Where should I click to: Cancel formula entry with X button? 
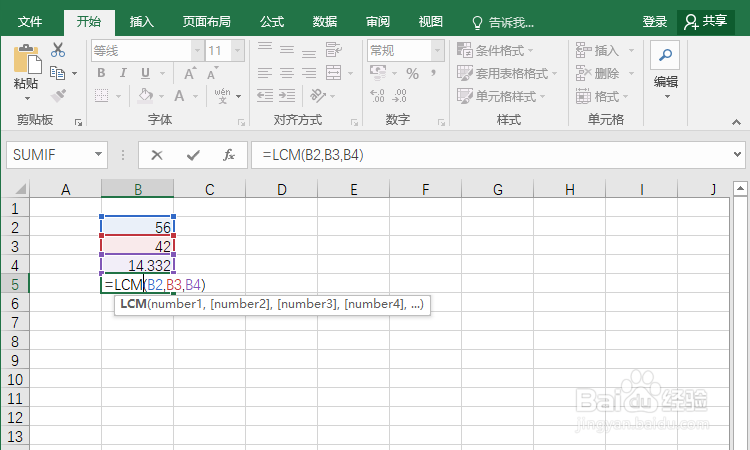[156, 155]
